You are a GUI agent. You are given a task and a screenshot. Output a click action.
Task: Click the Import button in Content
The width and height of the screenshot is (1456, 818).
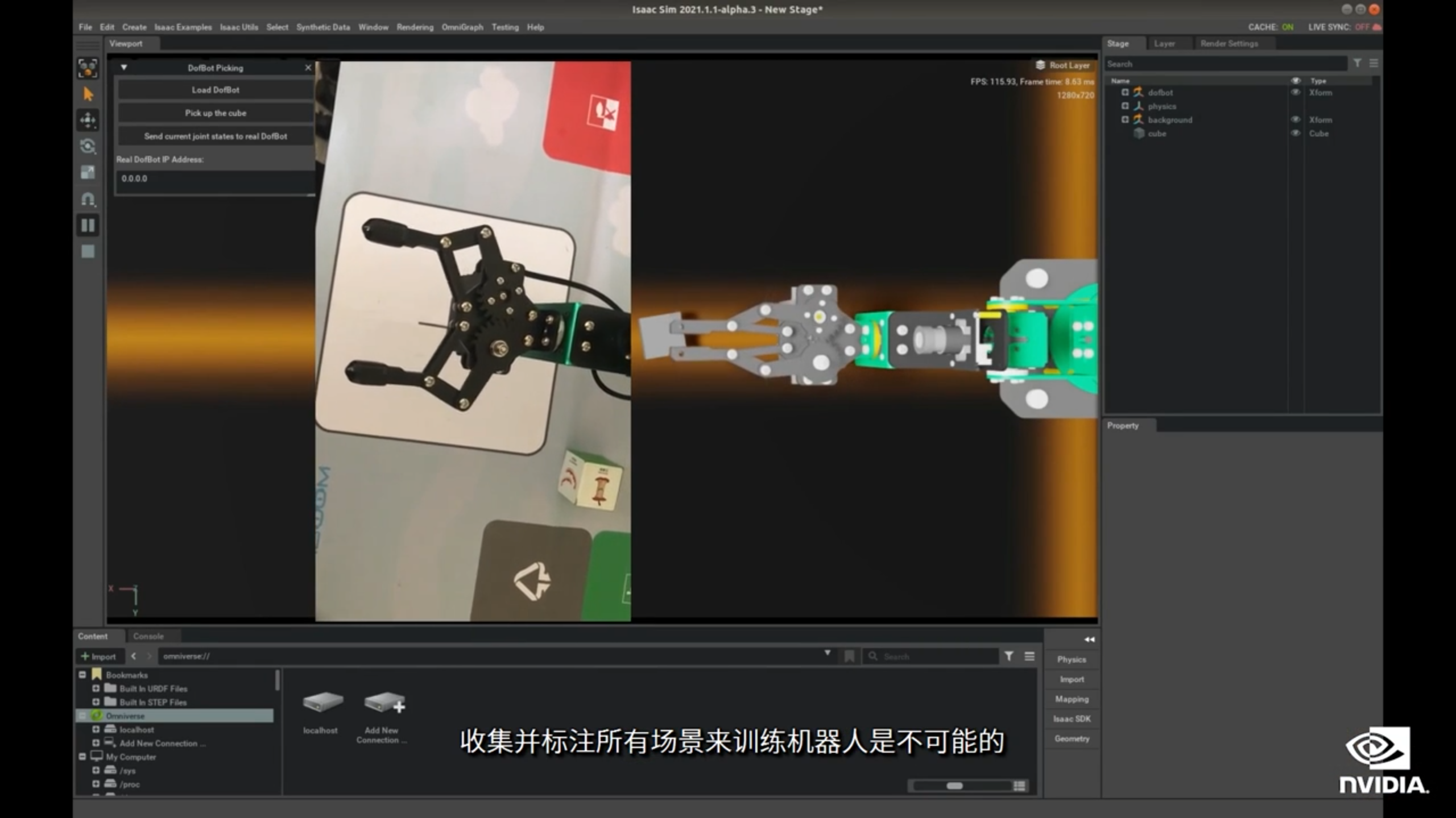click(99, 657)
